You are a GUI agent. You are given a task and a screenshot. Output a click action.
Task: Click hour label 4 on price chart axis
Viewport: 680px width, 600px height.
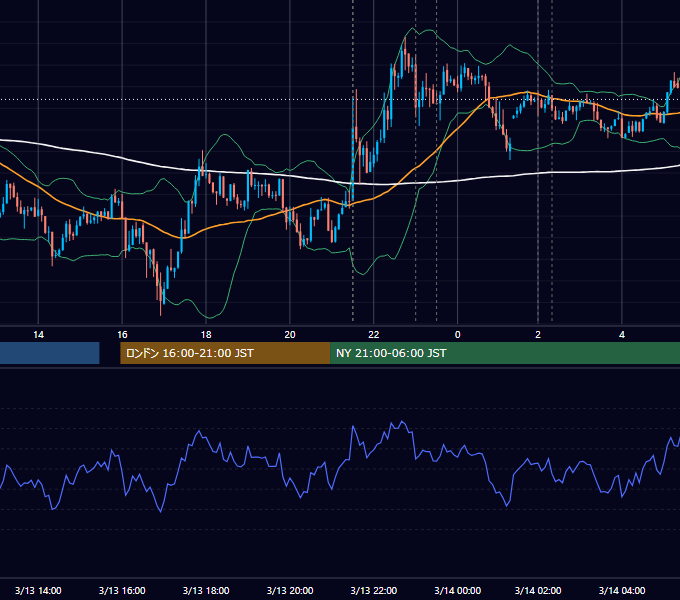point(622,334)
